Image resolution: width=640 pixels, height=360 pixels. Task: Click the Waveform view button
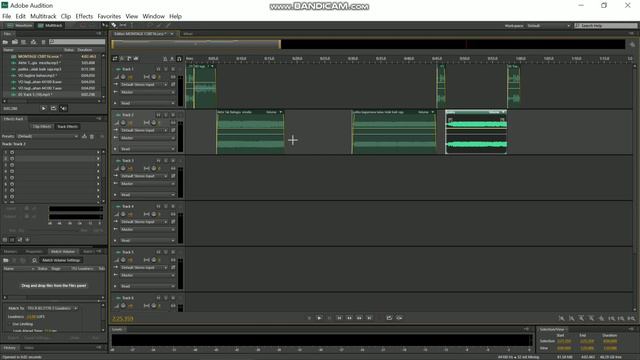click(x=20, y=25)
